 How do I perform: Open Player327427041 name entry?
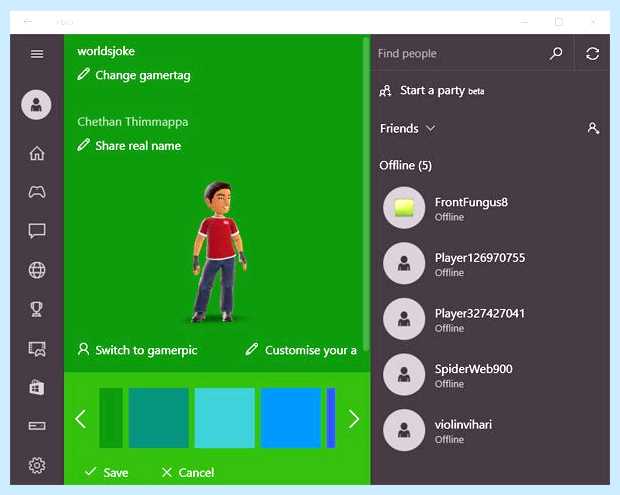click(x=480, y=314)
